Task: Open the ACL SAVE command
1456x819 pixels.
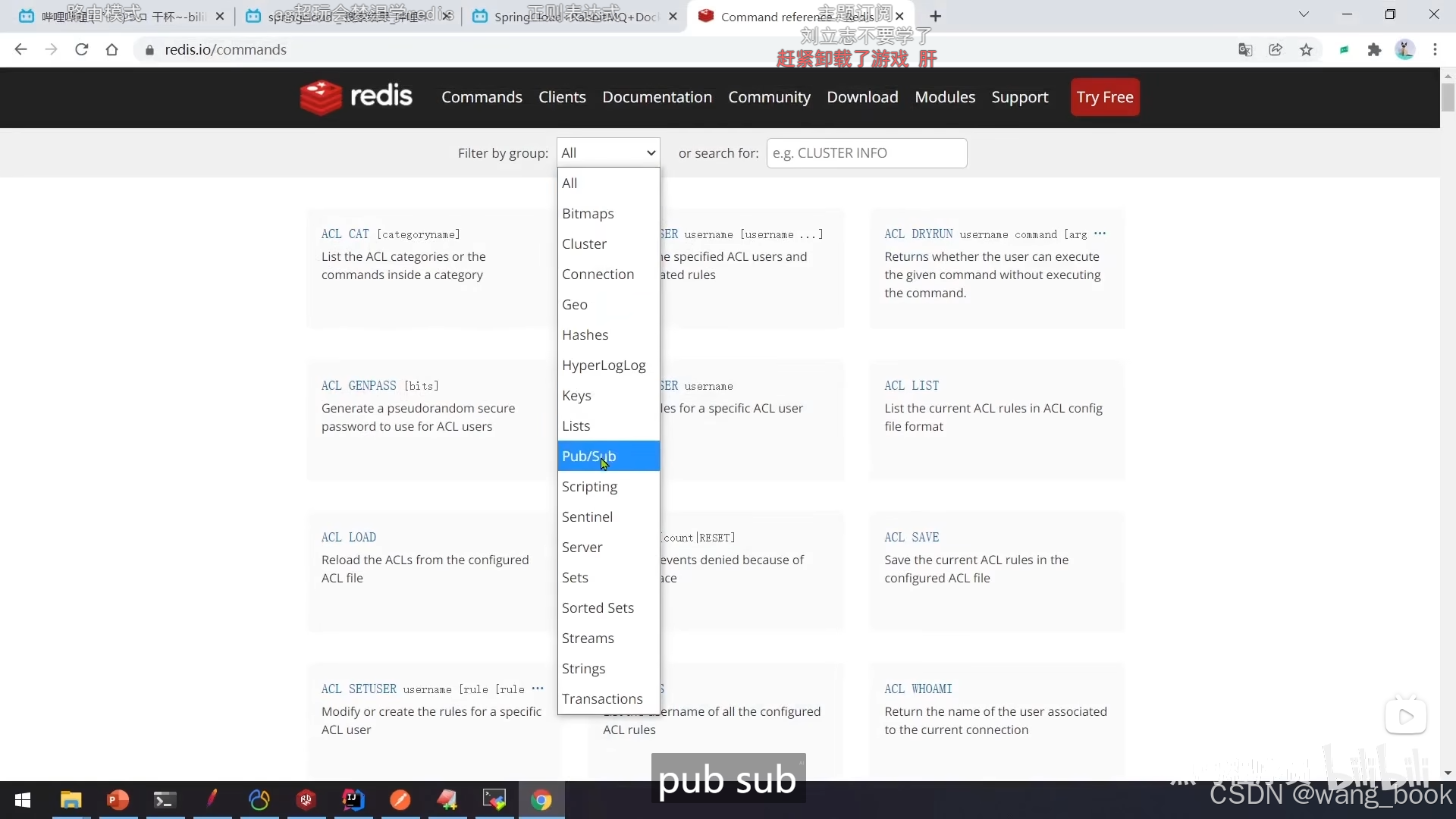Action: 912,538
